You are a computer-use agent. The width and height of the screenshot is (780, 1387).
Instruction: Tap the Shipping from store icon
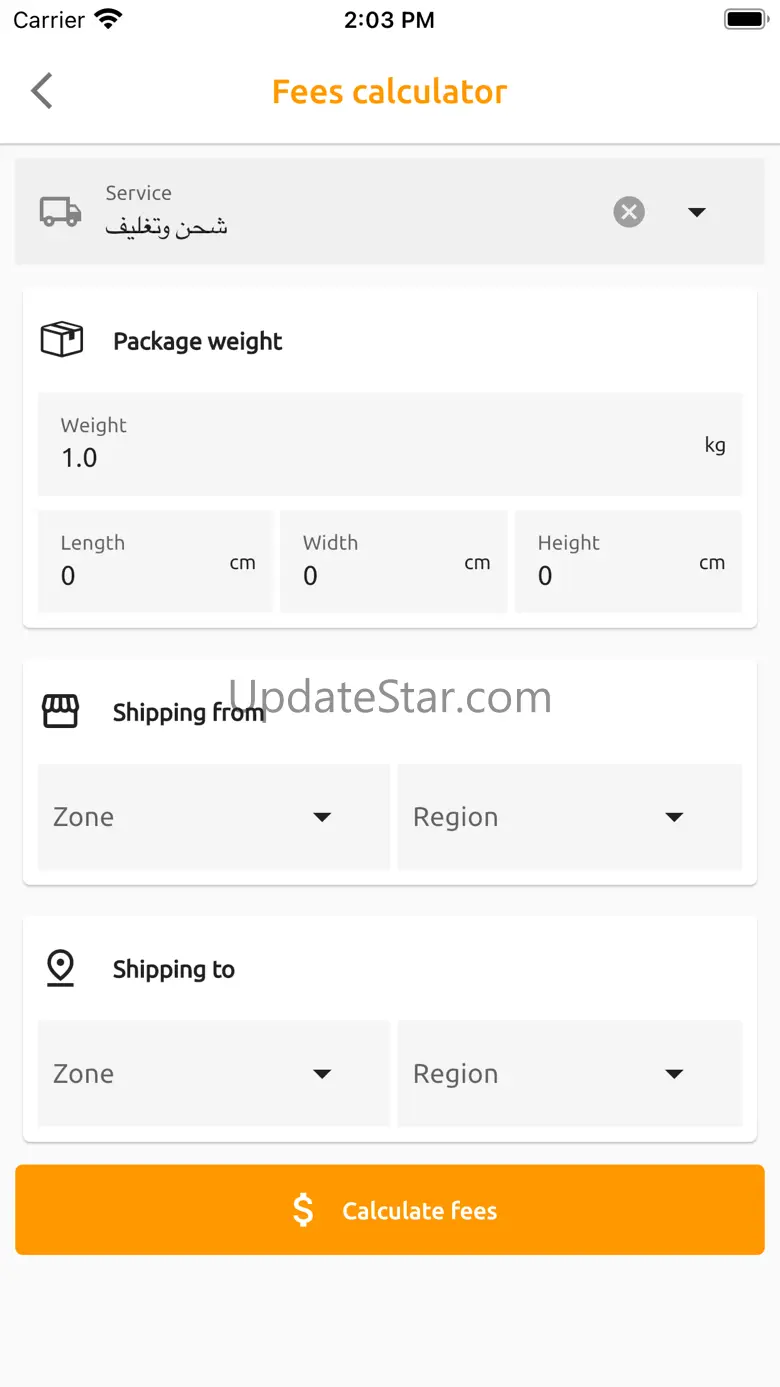(x=60, y=712)
